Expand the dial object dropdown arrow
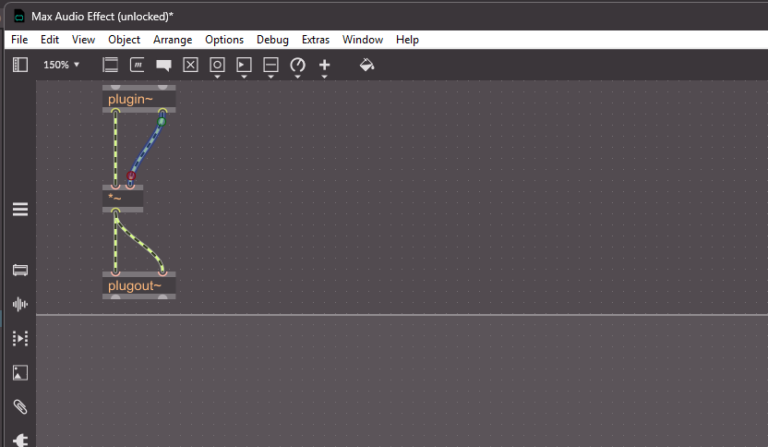 point(297,77)
